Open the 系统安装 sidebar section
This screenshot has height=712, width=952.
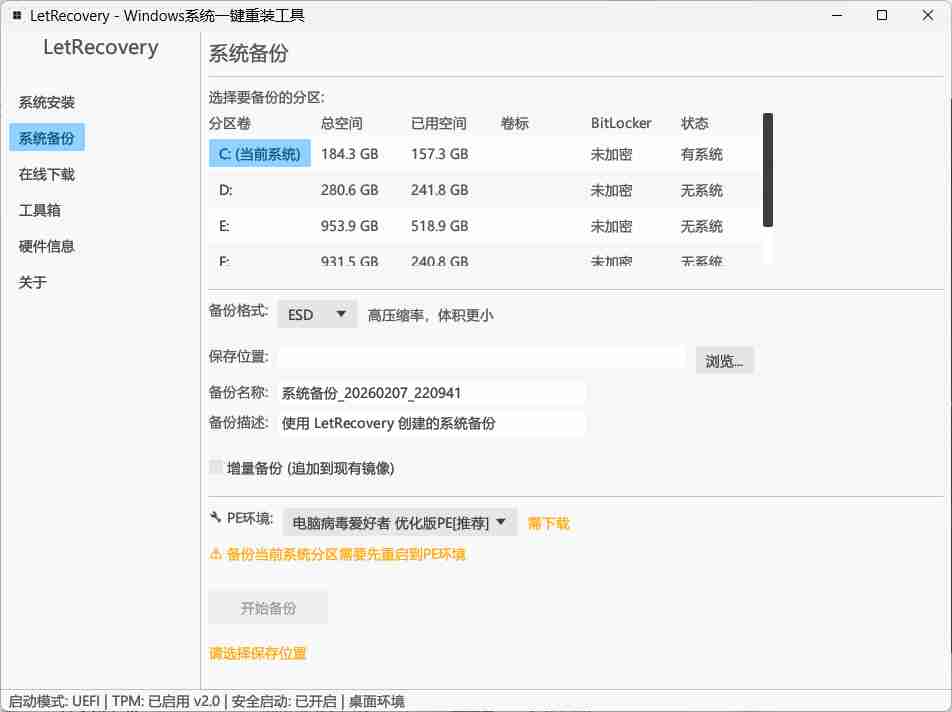(47, 102)
